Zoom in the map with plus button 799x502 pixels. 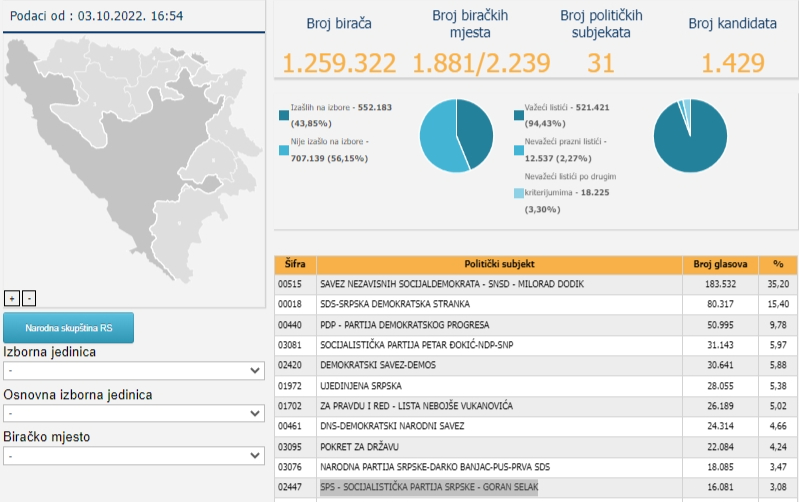click(x=12, y=298)
